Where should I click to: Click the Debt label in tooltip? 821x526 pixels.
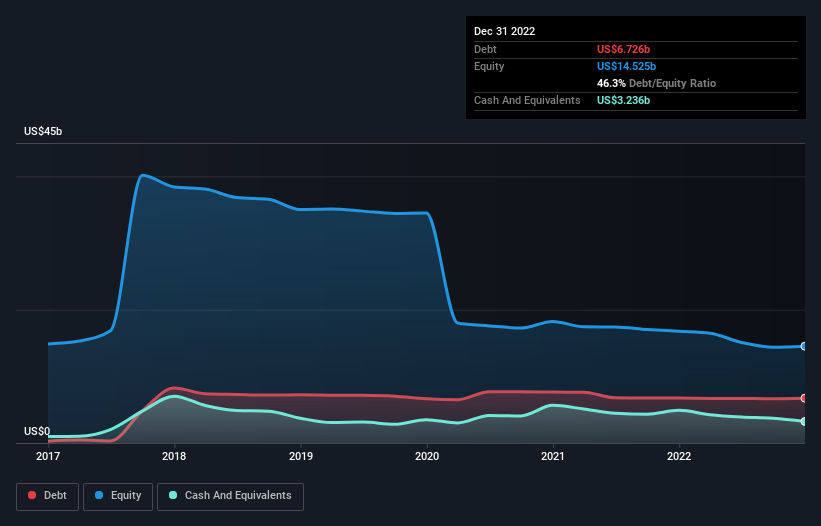point(485,49)
